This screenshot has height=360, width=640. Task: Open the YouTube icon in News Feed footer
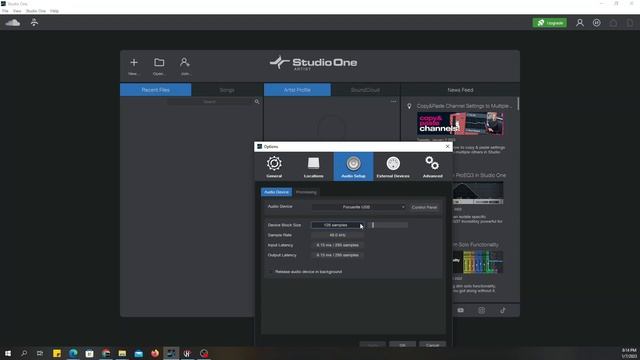pyautogui.click(x=460, y=310)
